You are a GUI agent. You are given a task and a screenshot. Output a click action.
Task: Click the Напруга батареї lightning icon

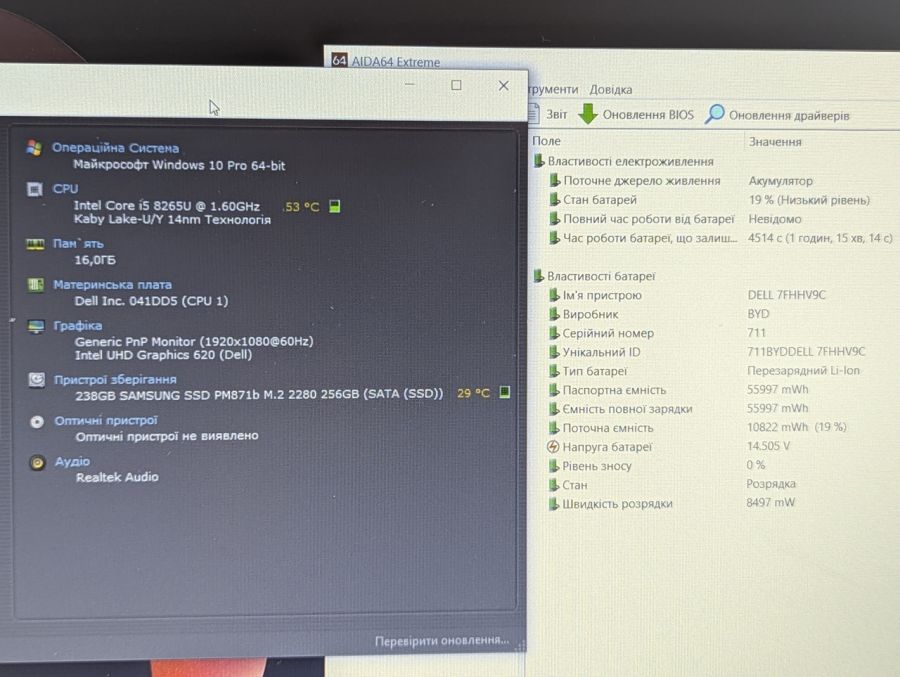click(553, 447)
